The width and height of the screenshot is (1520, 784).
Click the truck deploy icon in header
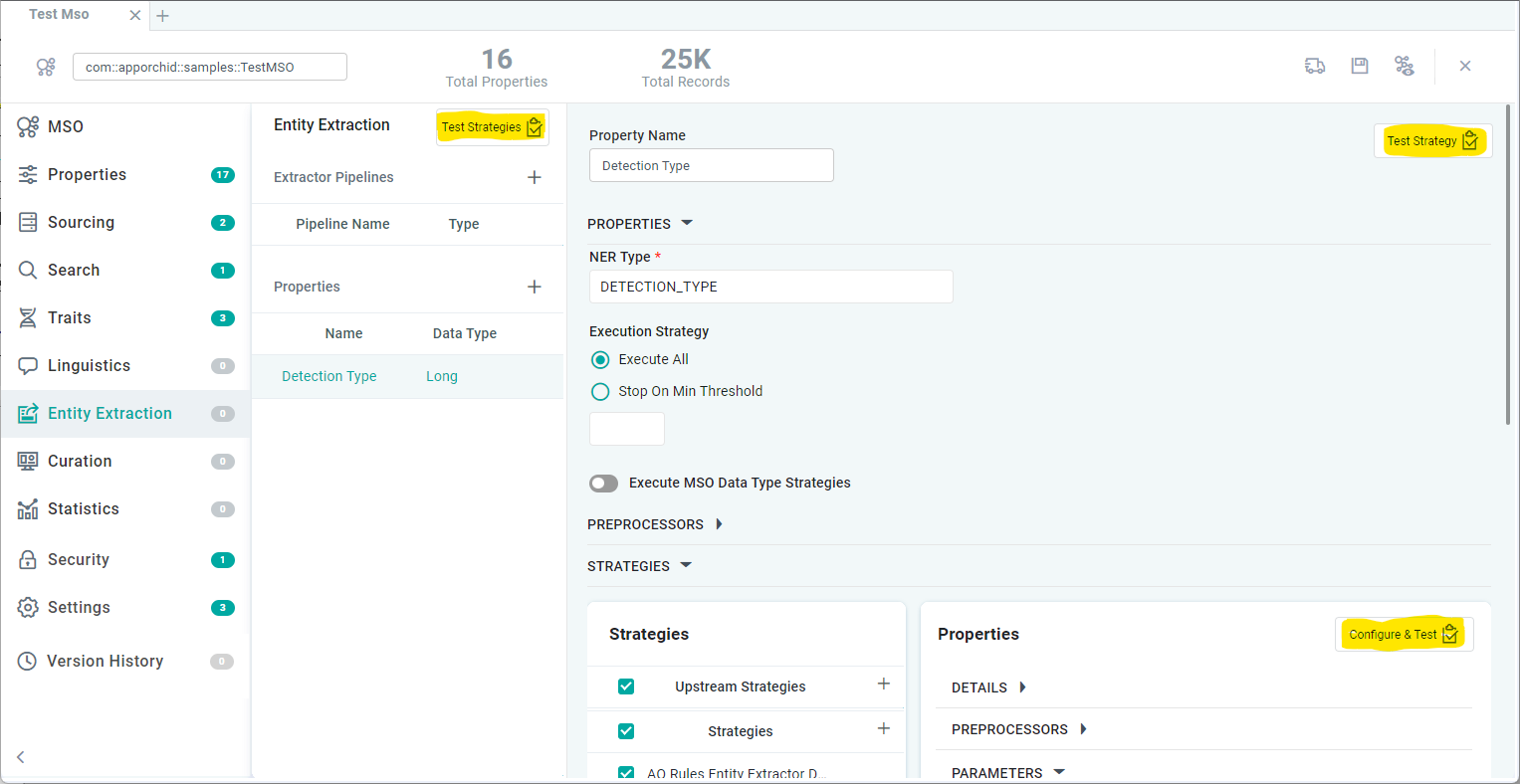coord(1314,66)
